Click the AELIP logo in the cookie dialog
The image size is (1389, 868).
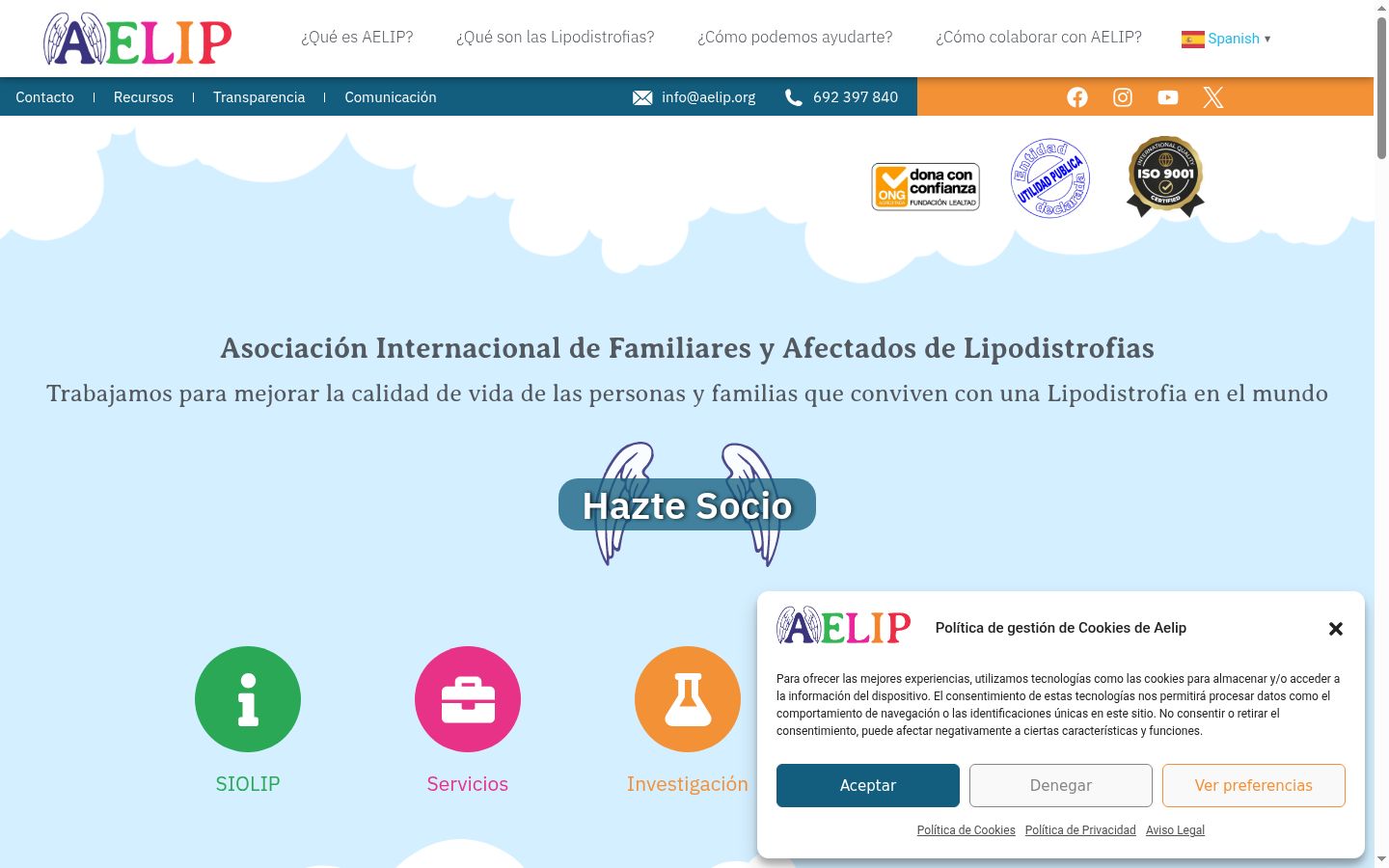tap(844, 627)
